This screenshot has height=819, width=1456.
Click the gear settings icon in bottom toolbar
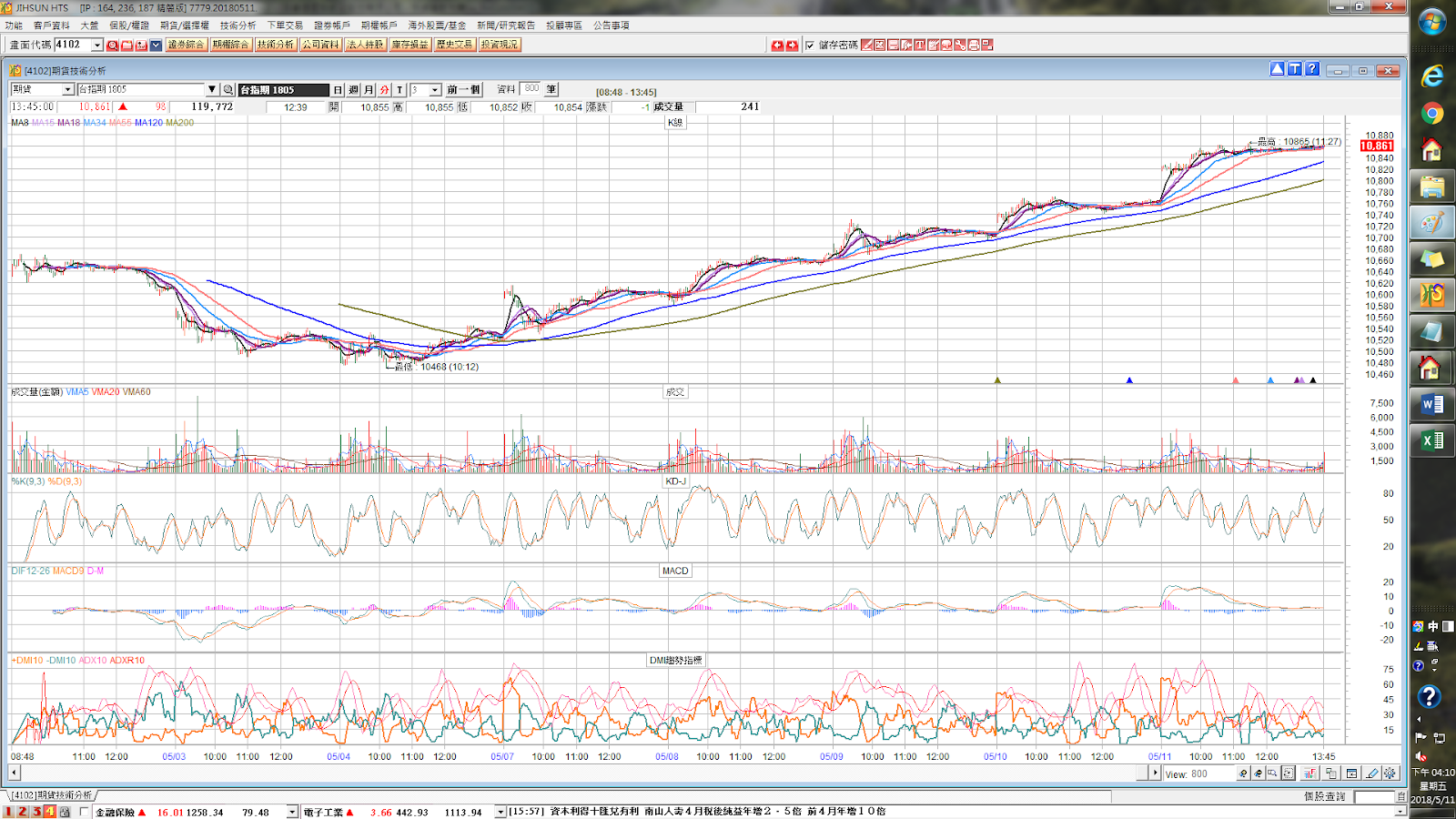tap(1390, 773)
